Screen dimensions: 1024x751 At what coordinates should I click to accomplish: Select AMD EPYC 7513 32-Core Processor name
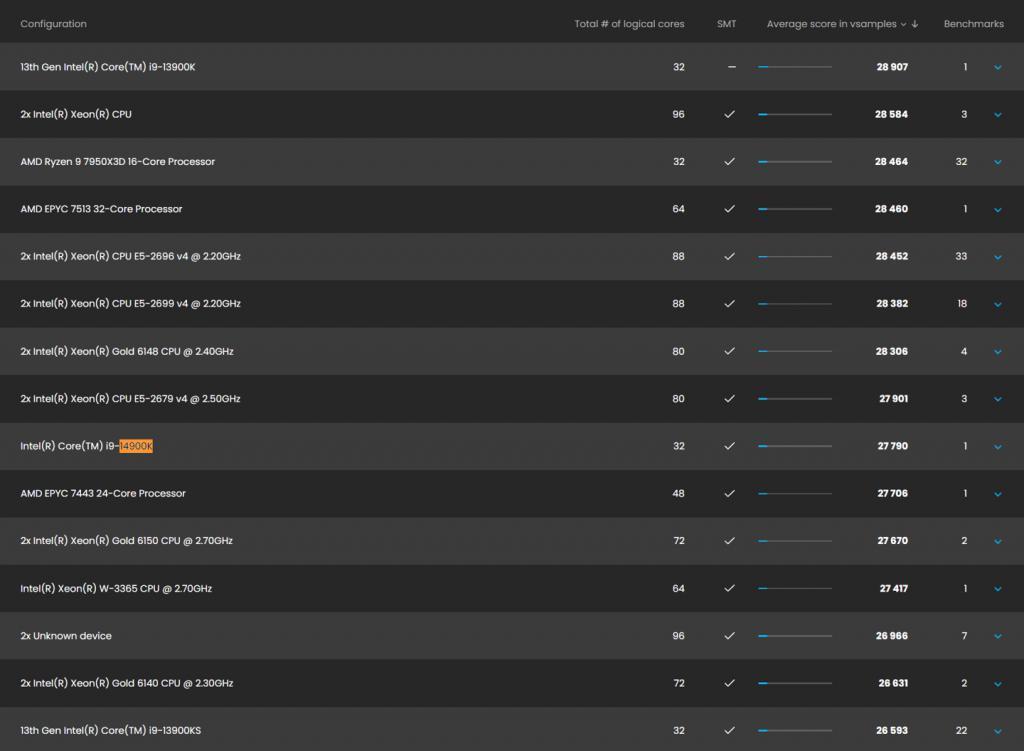point(101,209)
